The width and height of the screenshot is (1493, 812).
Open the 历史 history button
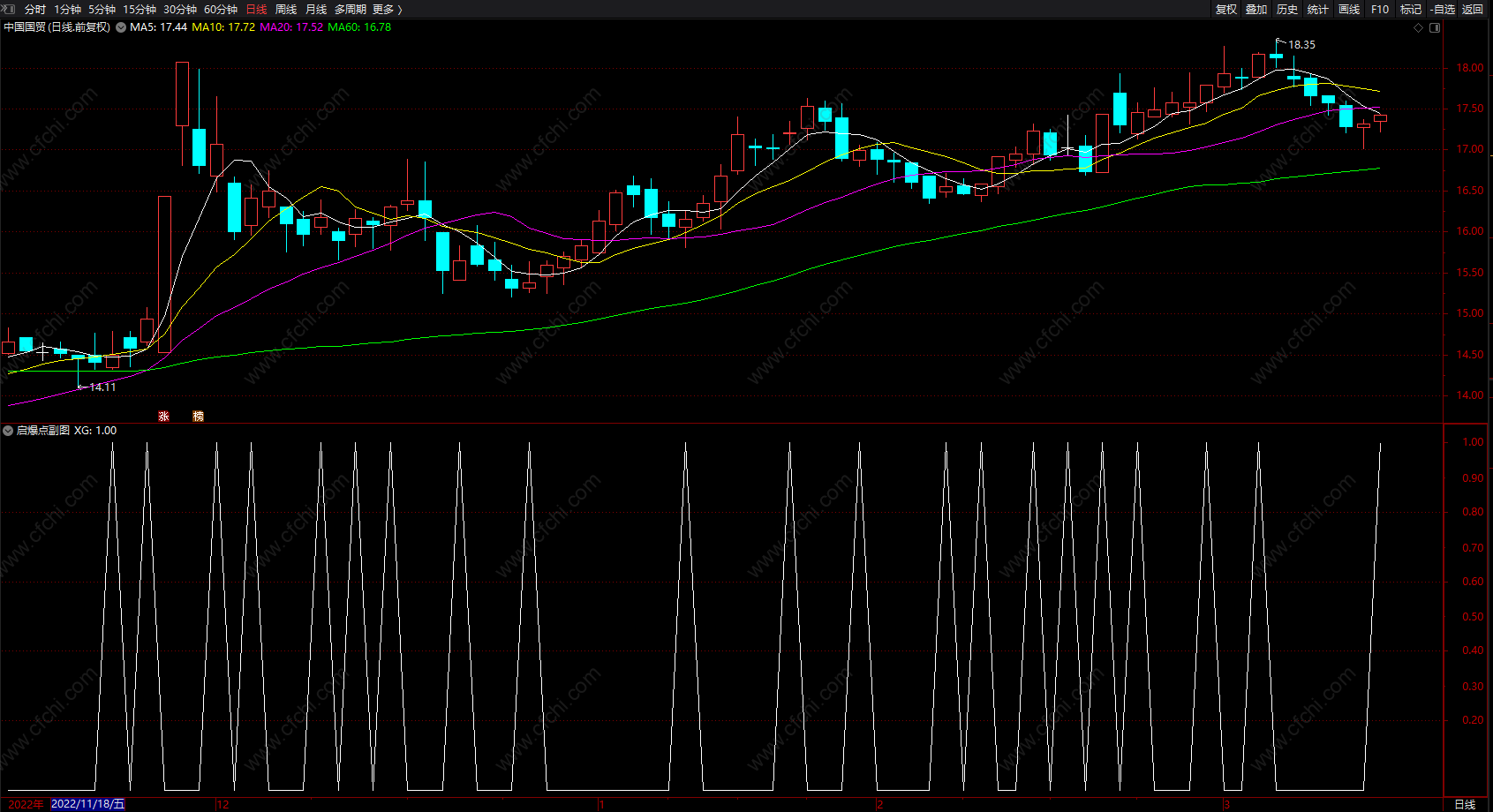click(1287, 9)
